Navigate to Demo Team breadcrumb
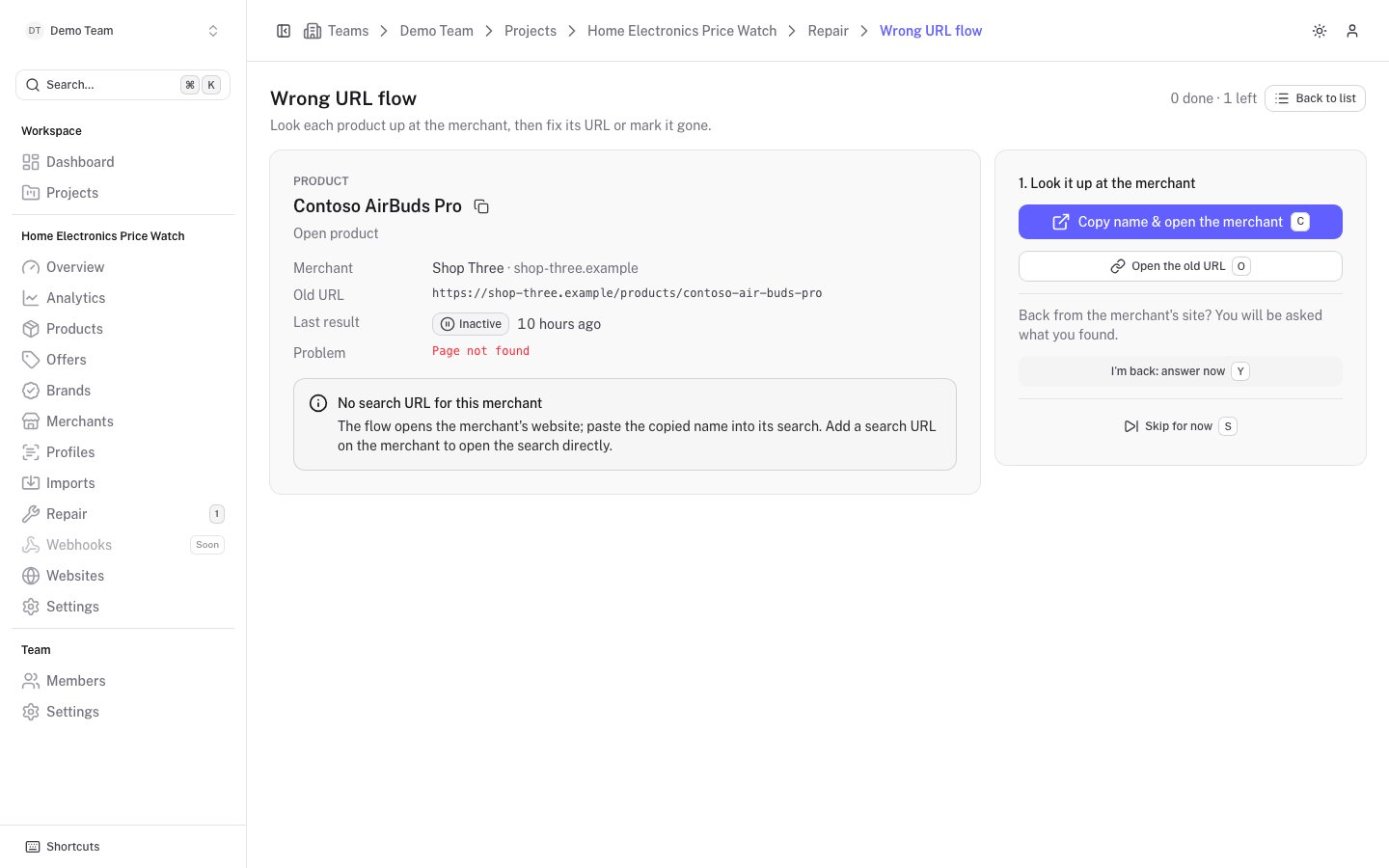The width and height of the screenshot is (1389, 868). click(x=437, y=31)
